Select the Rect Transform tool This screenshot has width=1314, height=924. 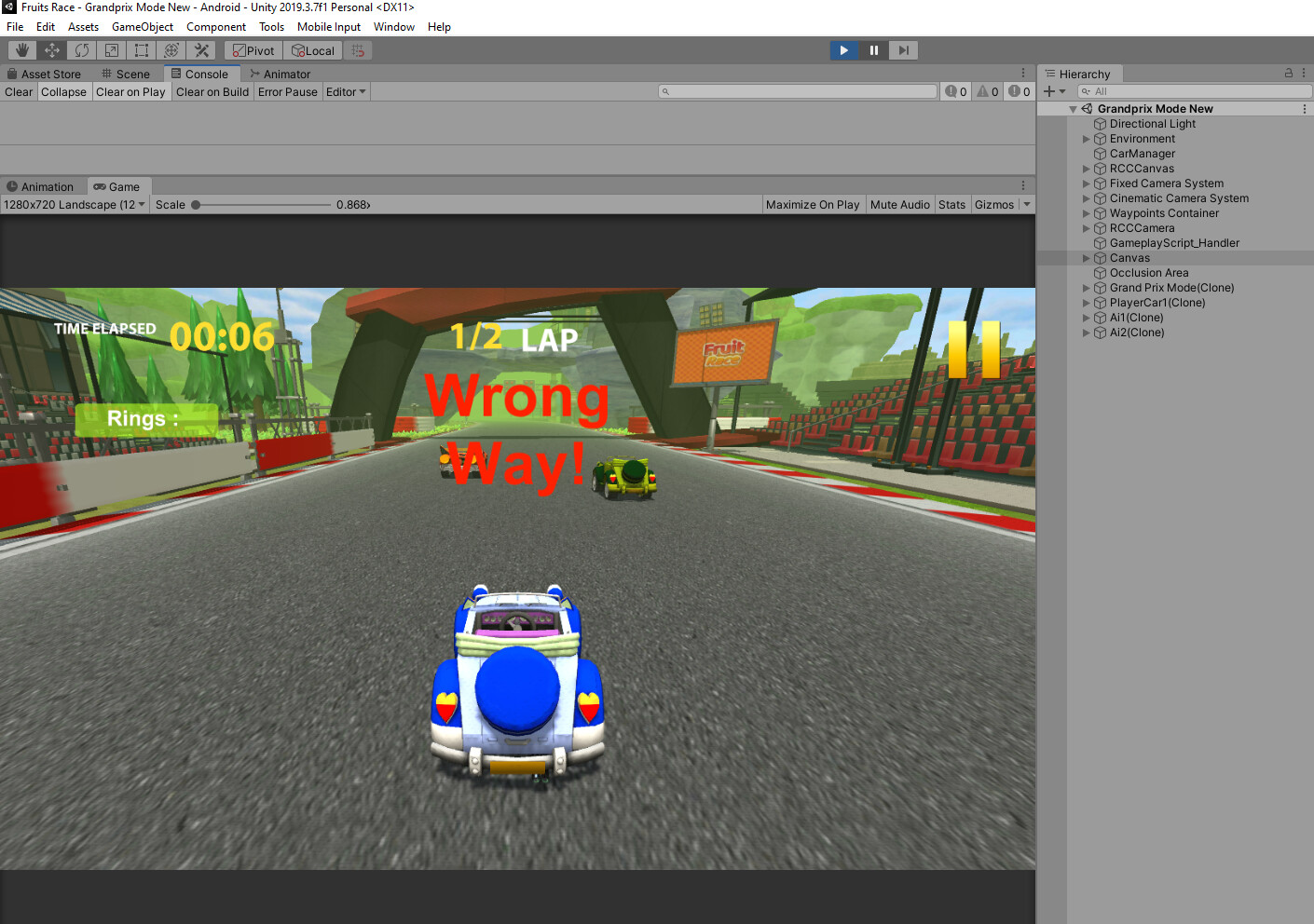pyautogui.click(x=141, y=50)
